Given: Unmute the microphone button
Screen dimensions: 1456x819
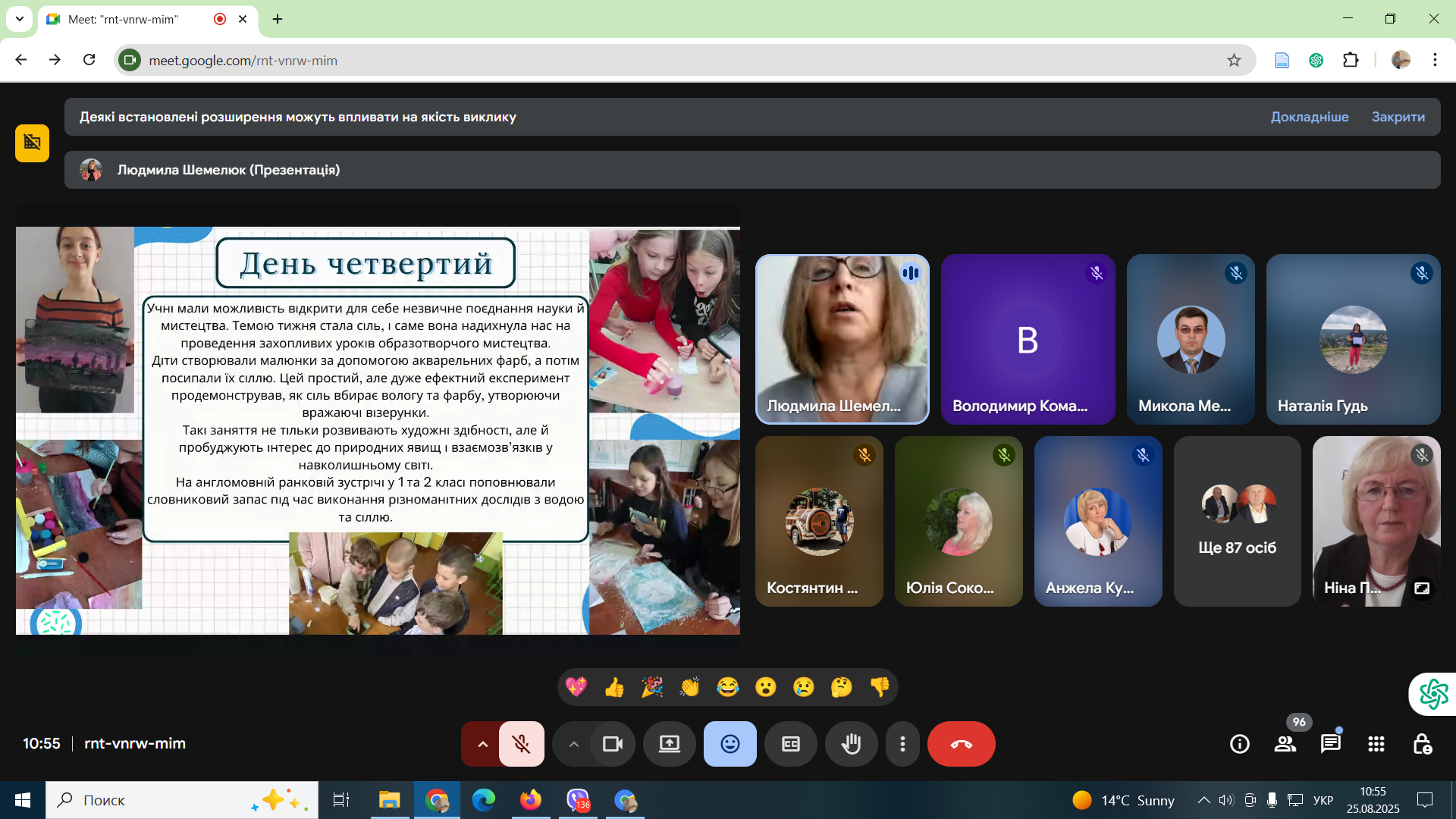Looking at the screenshot, I should coord(522,744).
